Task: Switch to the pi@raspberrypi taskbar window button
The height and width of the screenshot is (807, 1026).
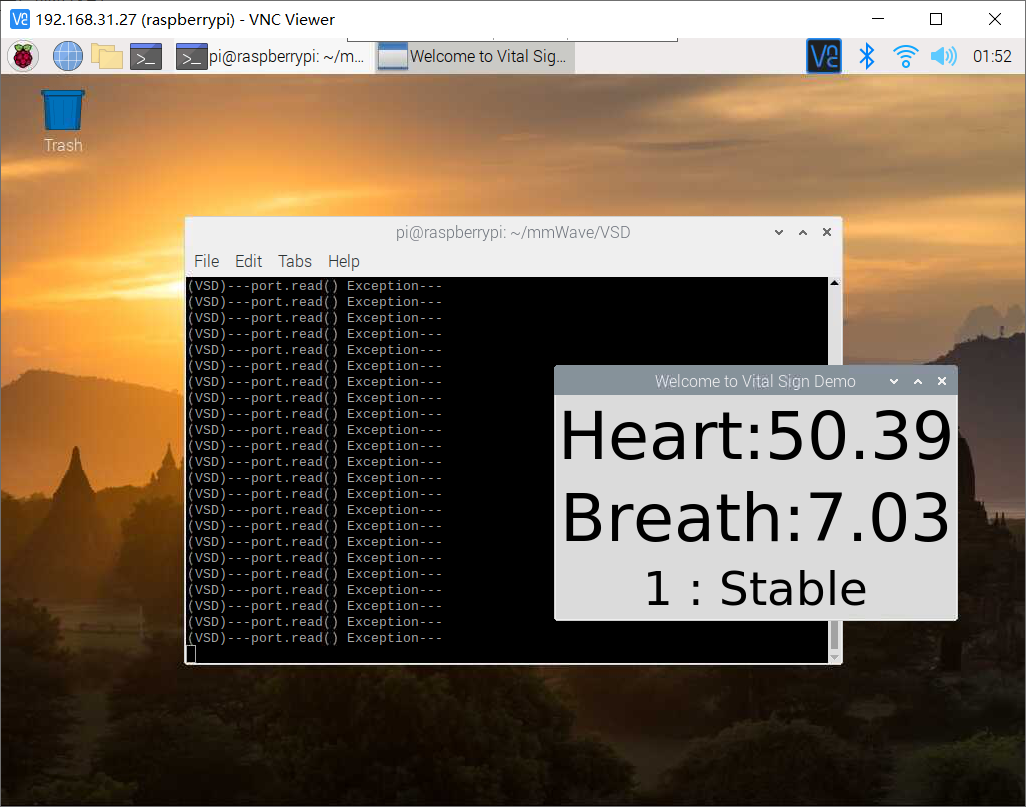Action: (x=272, y=57)
